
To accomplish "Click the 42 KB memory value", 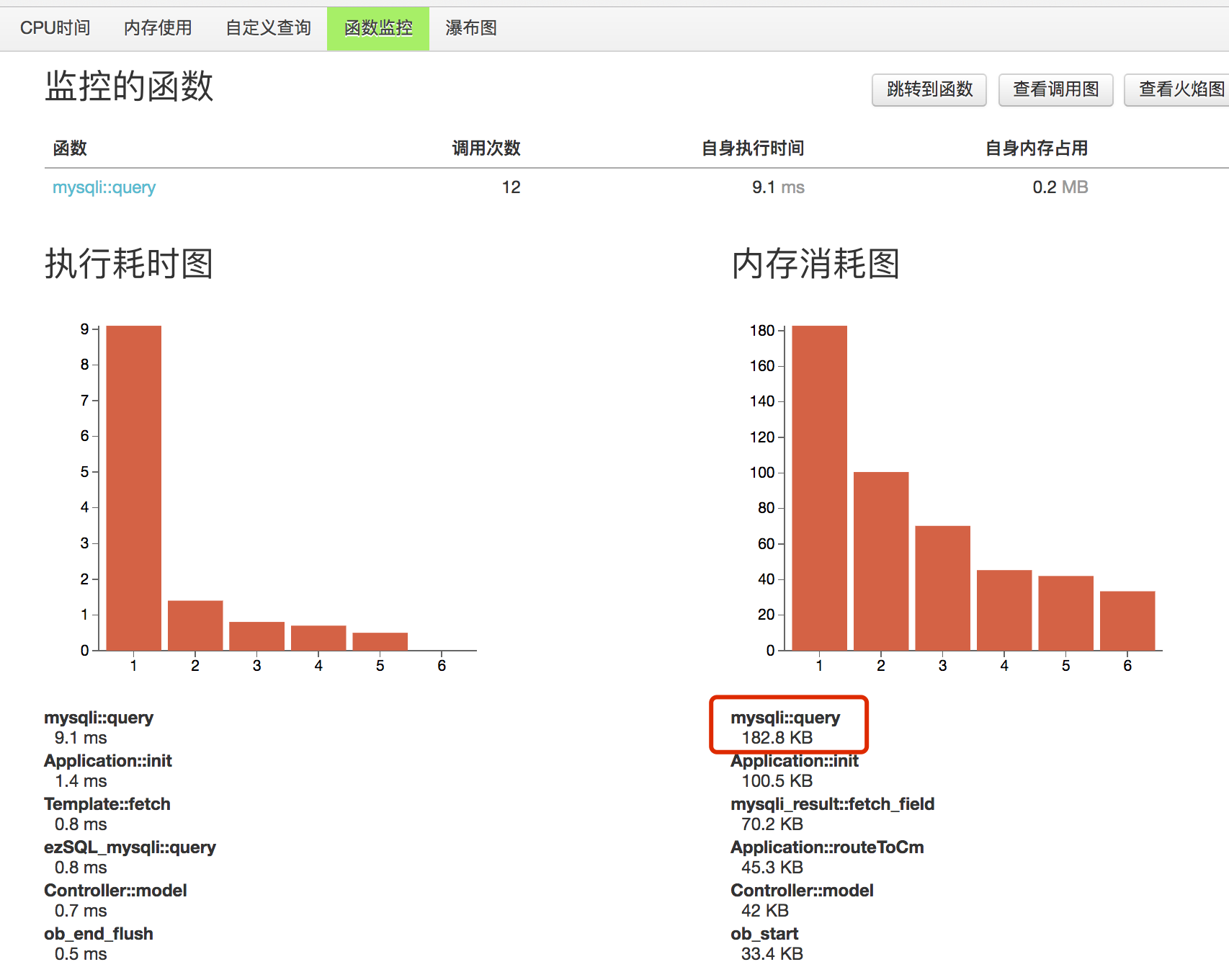I will pos(765,911).
